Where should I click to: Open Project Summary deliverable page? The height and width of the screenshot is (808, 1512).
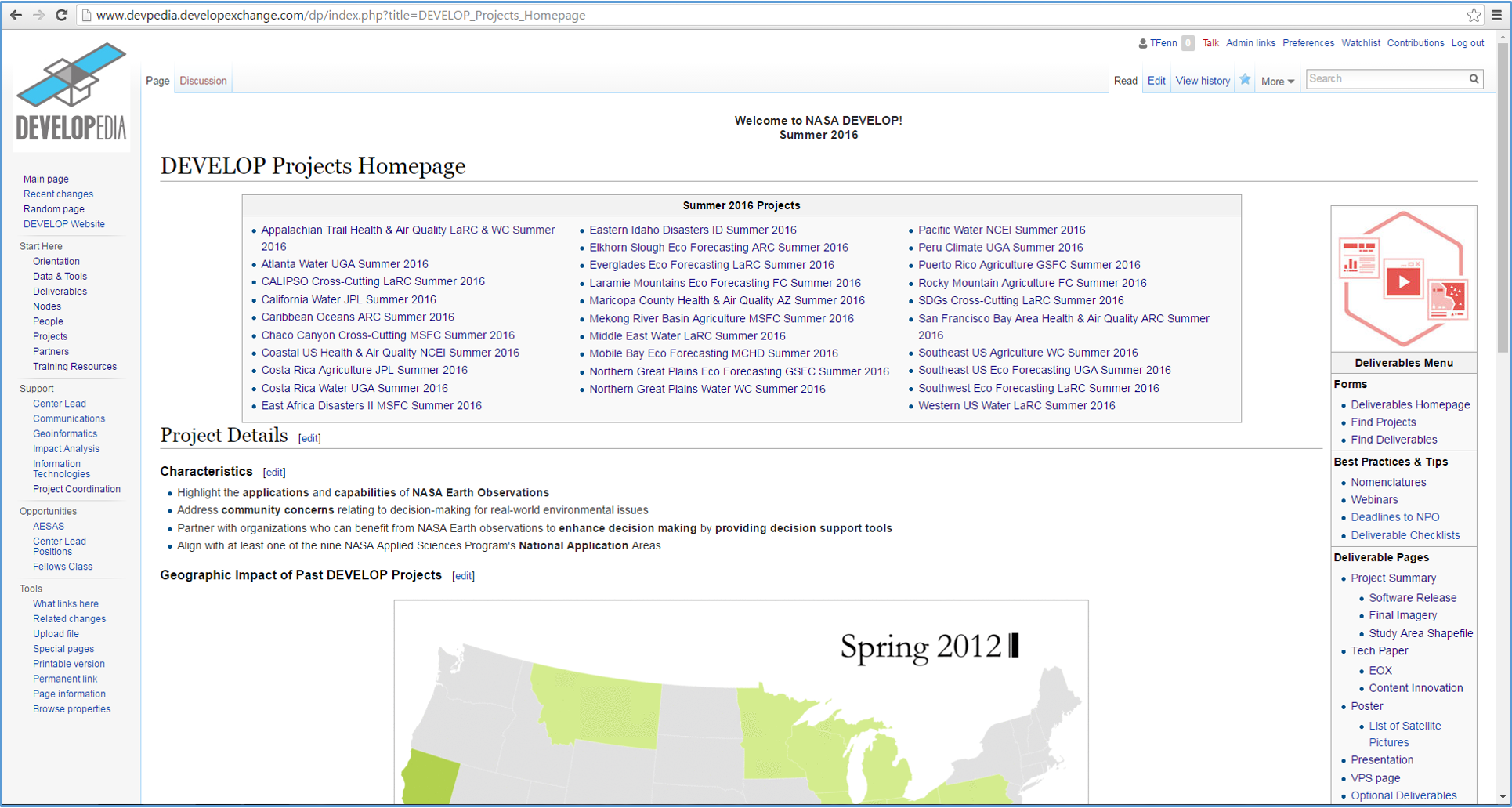coord(1394,578)
